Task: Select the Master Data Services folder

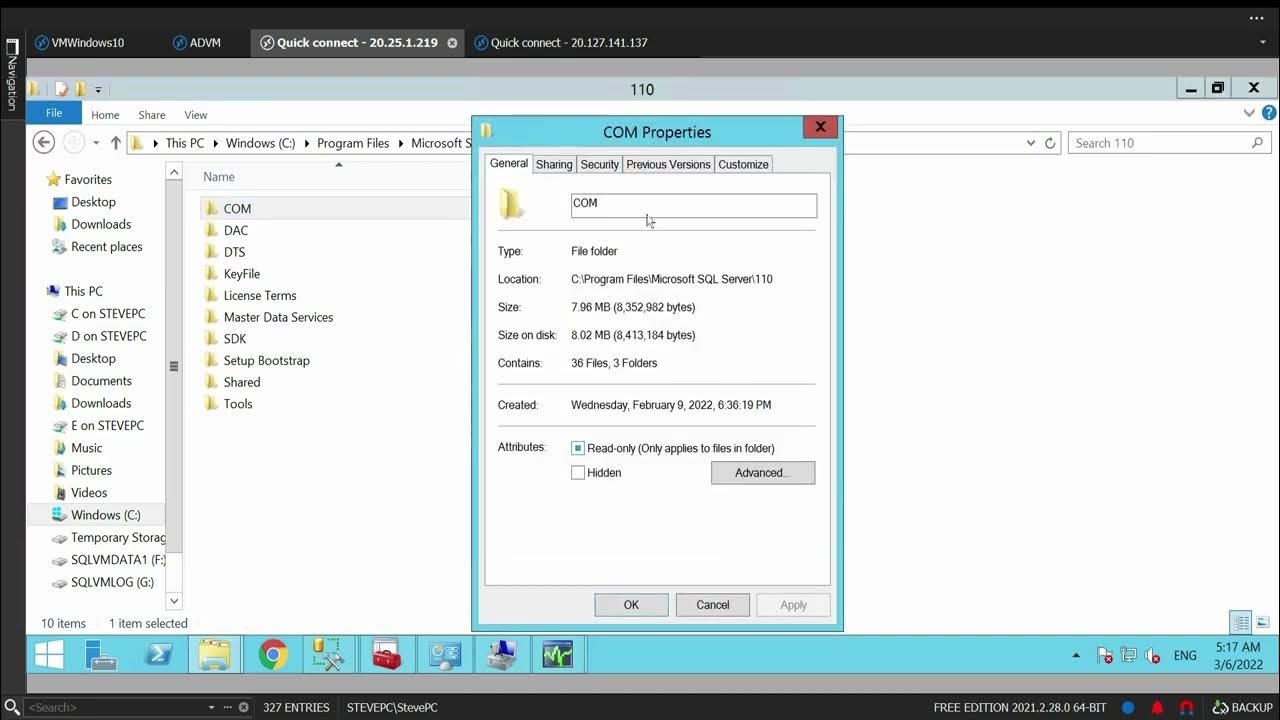Action: 278,317
